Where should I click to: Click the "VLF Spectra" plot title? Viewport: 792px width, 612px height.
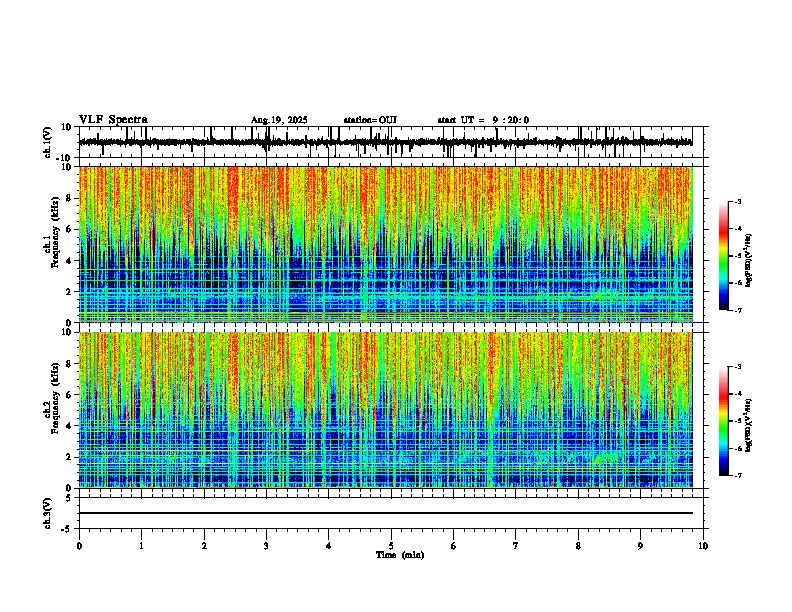(113, 120)
